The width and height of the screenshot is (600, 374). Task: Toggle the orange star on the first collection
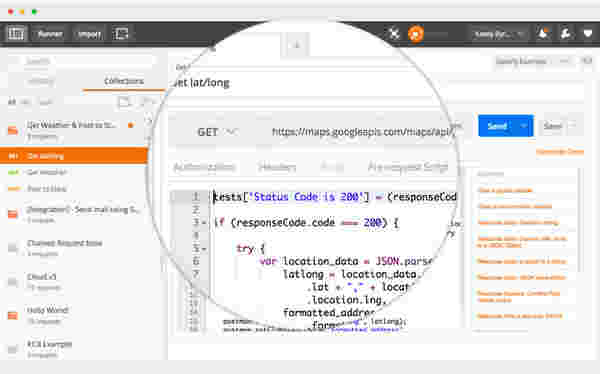[x=131, y=125]
